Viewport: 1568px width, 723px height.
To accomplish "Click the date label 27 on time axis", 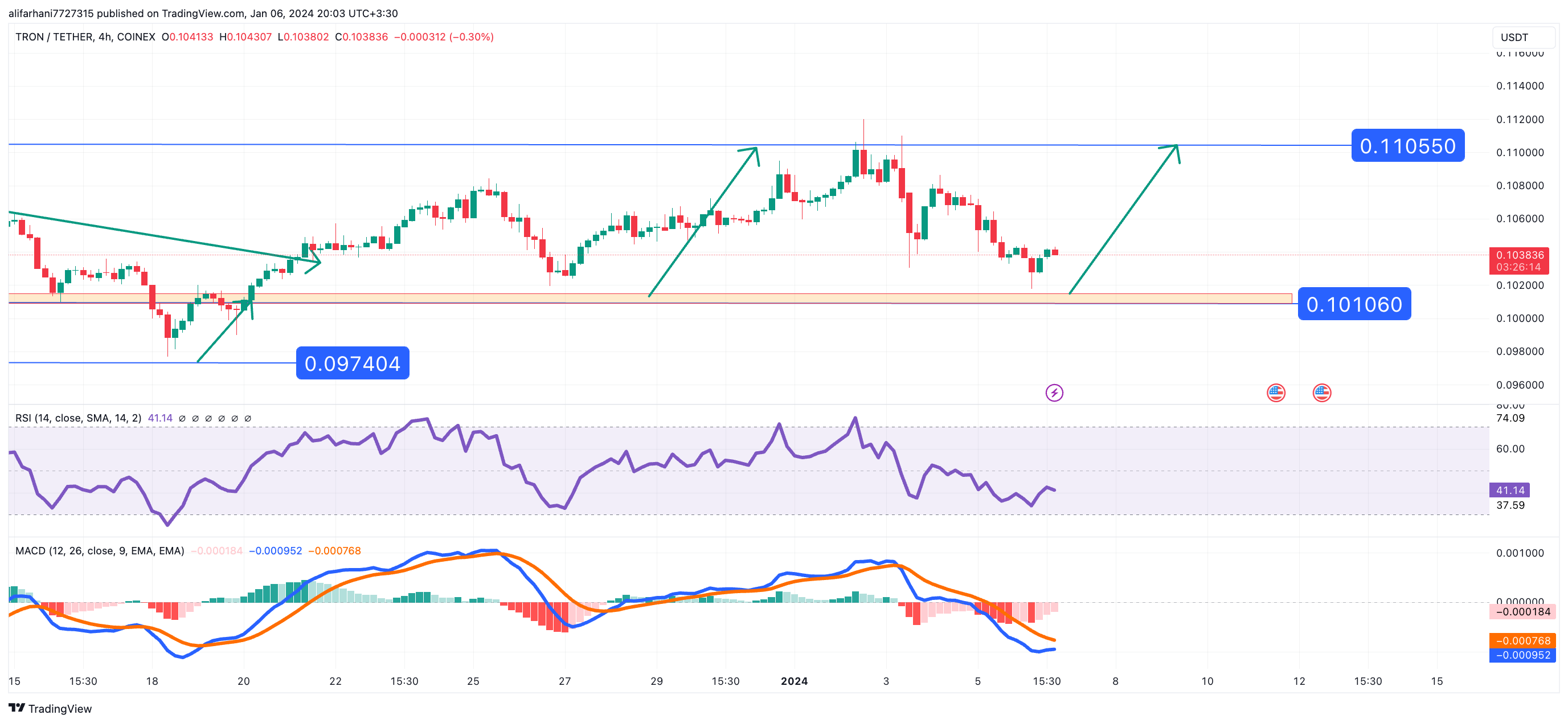I will coord(564,681).
